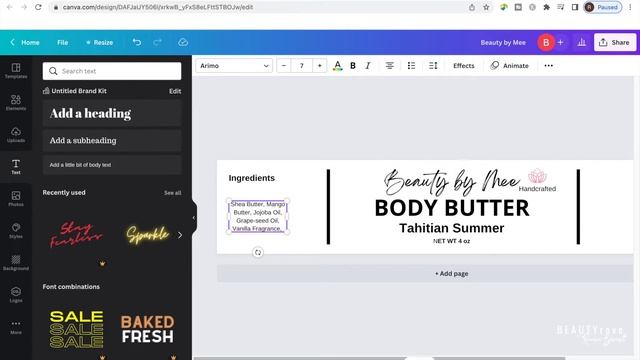Image resolution: width=640 pixels, height=360 pixels.
Task: Select the Tahitian Summer text
Action: [451, 228]
